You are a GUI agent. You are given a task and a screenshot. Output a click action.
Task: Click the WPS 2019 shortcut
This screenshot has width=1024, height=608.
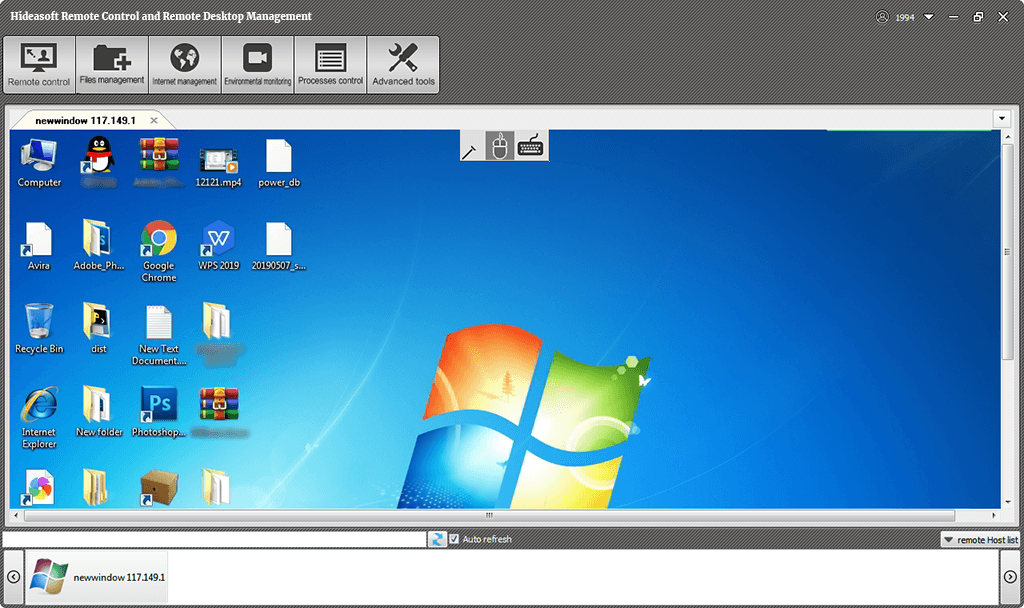[x=219, y=246]
